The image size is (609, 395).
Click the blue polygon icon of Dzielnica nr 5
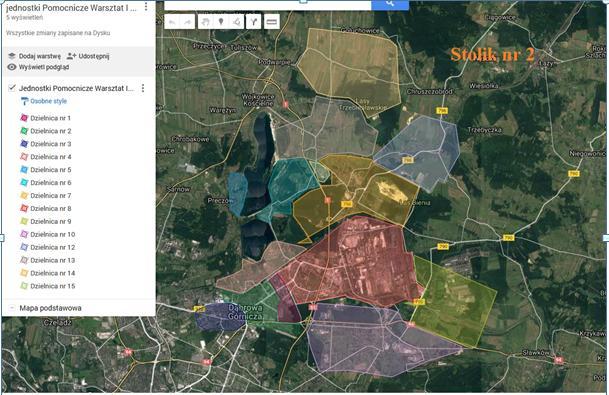pyautogui.click(x=24, y=169)
